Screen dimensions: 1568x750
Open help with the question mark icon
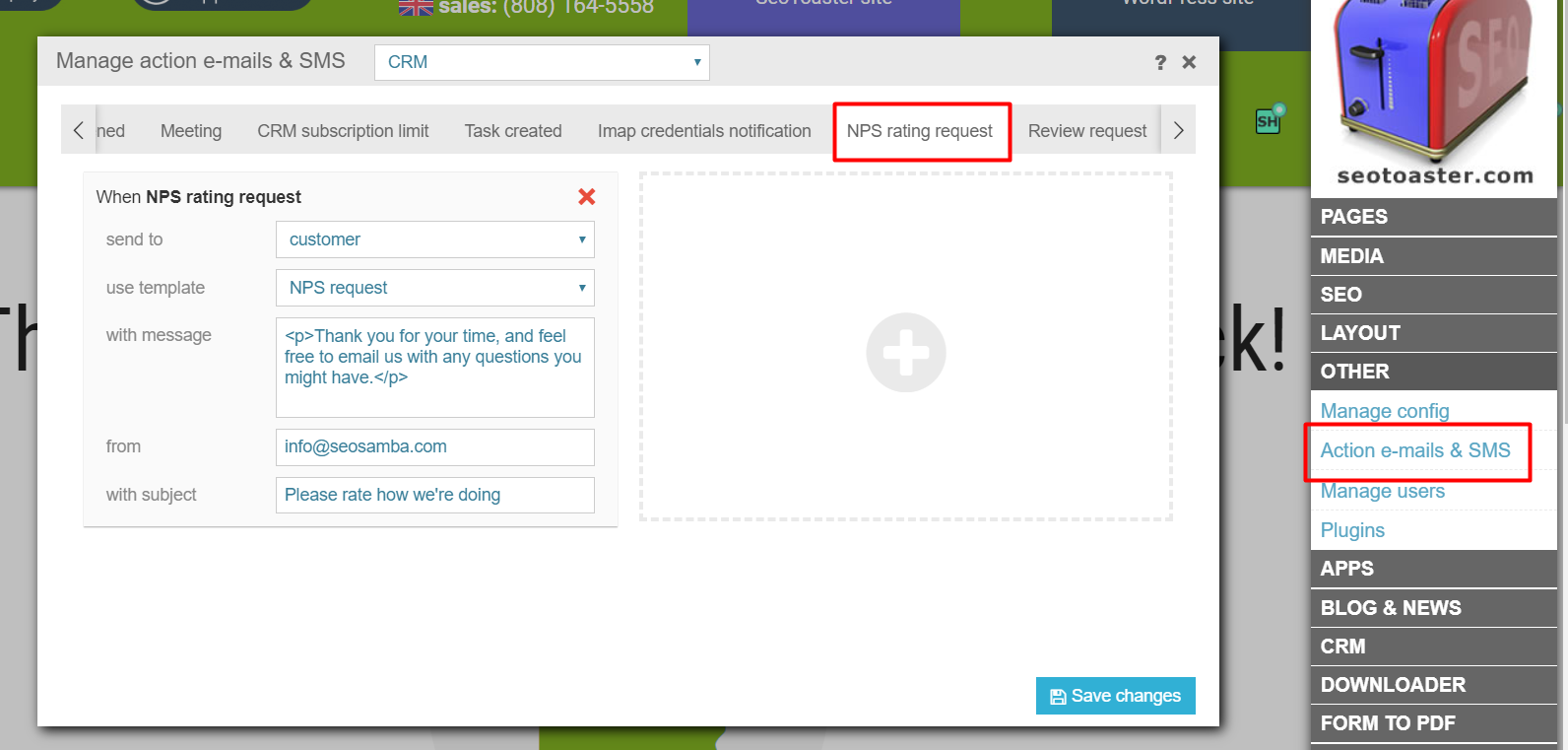[x=1160, y=62]
